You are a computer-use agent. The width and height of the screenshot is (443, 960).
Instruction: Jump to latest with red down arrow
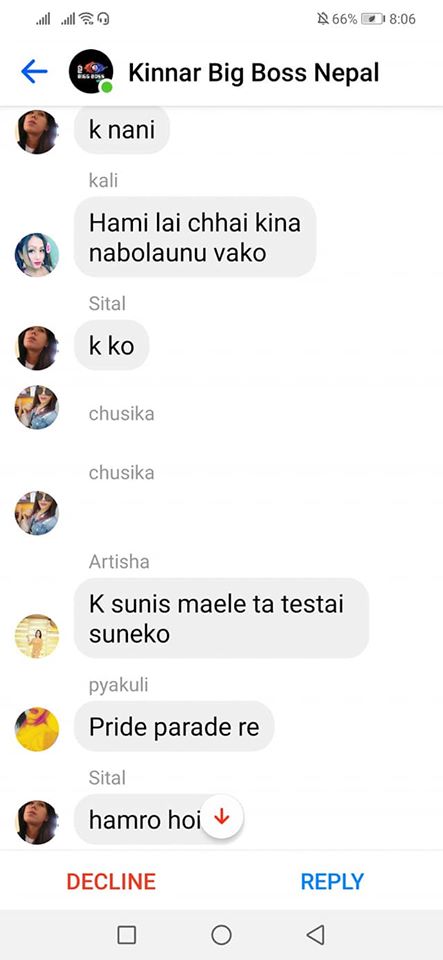[x=222, y=816]
